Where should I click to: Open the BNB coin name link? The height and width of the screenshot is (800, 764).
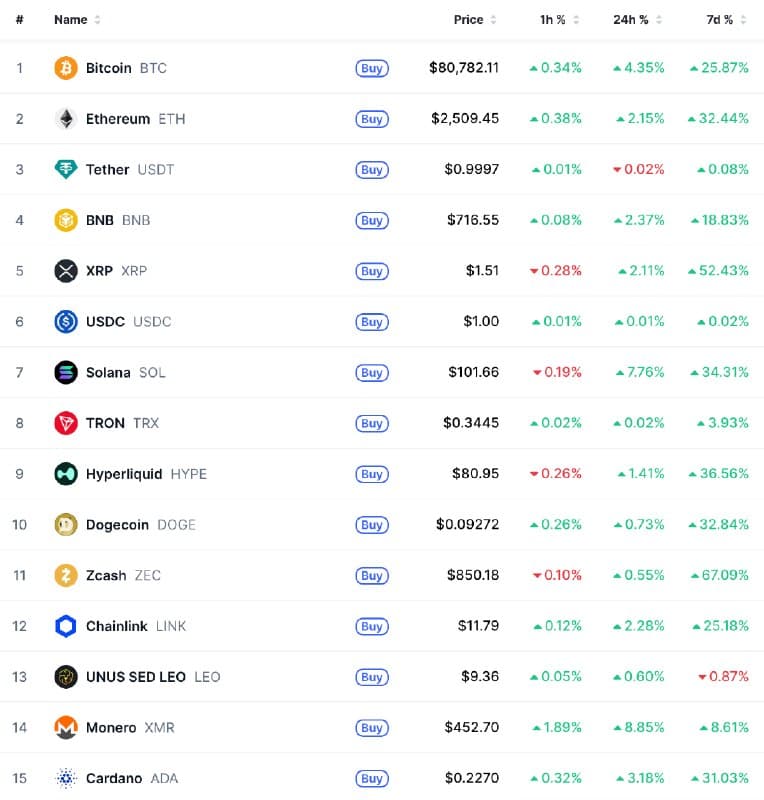pyautogui.click(x=100, y=220)
